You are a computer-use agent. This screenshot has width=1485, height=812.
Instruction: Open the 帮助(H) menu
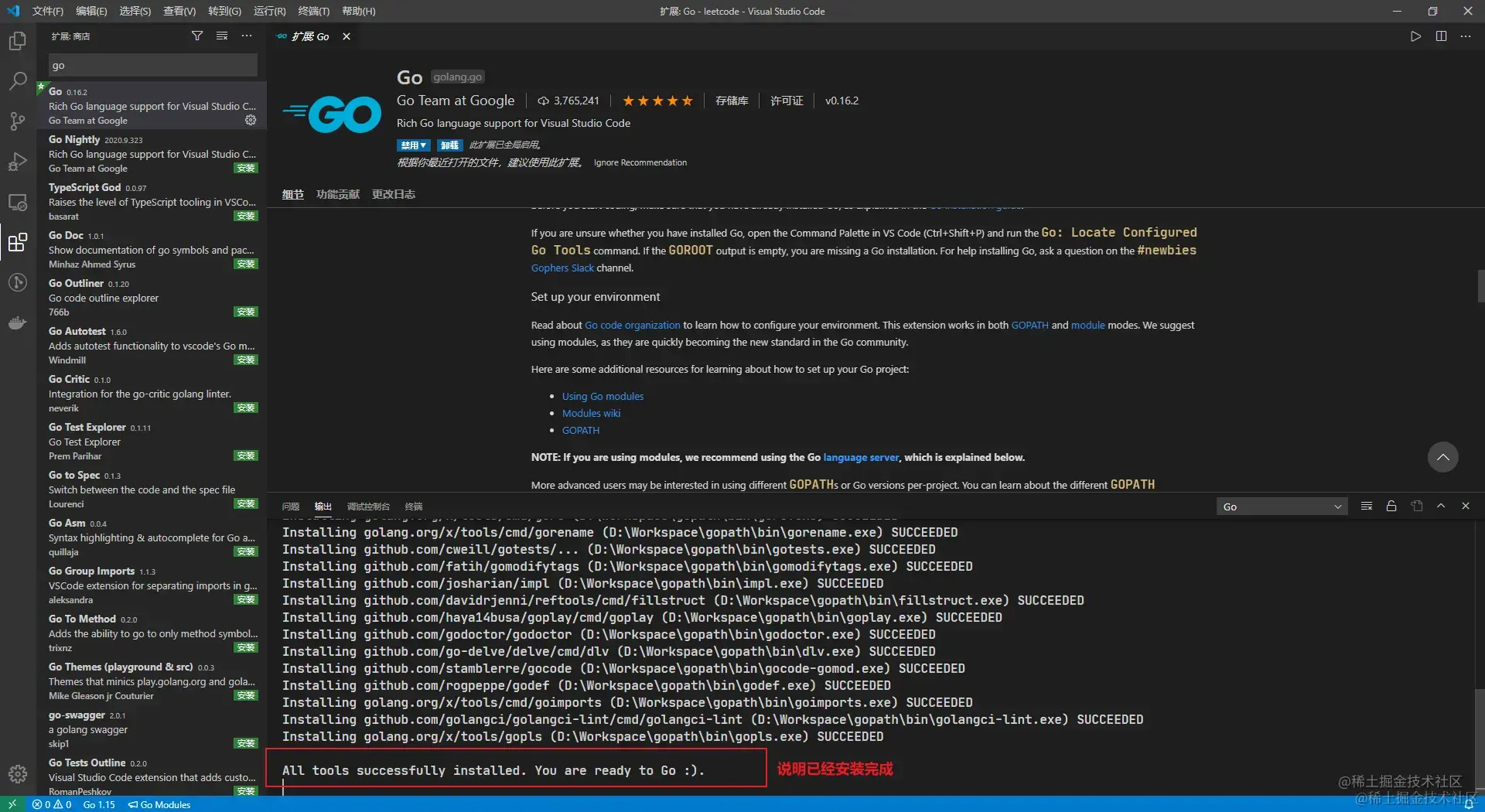tap(358, 11)
